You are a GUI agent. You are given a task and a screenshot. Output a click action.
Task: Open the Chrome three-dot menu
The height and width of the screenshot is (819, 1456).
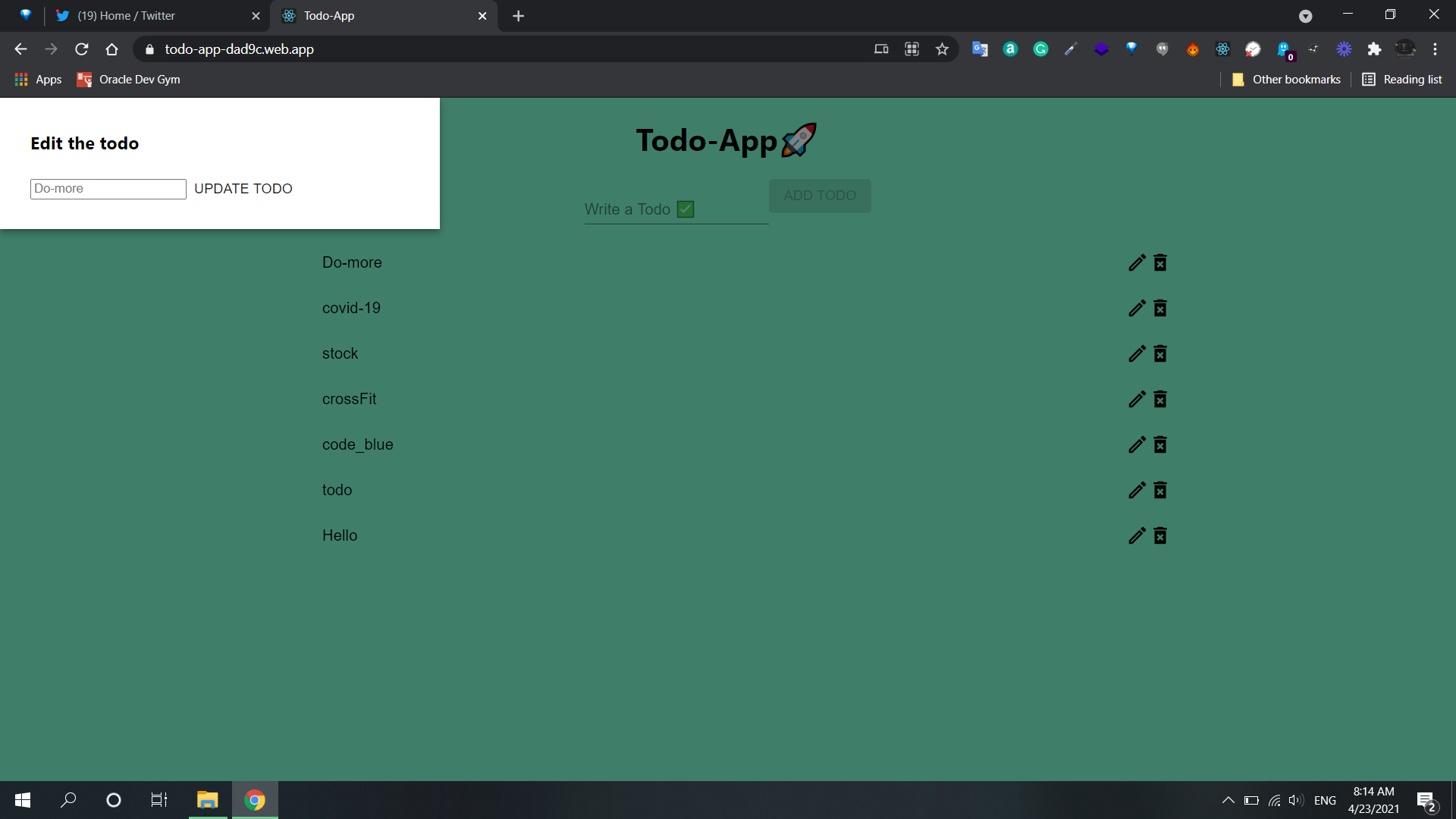(x=1435, y=49)
